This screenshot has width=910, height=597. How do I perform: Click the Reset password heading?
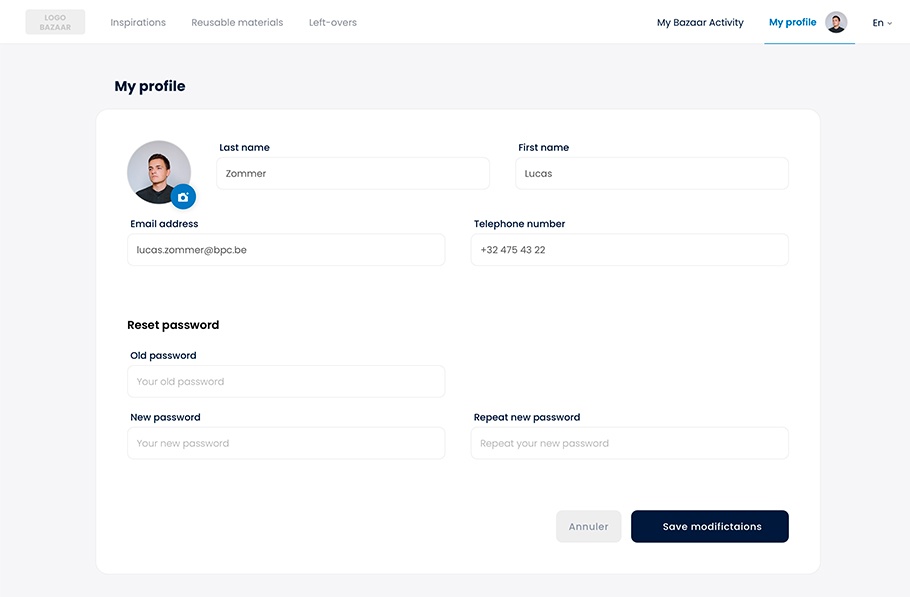(173, 325)
